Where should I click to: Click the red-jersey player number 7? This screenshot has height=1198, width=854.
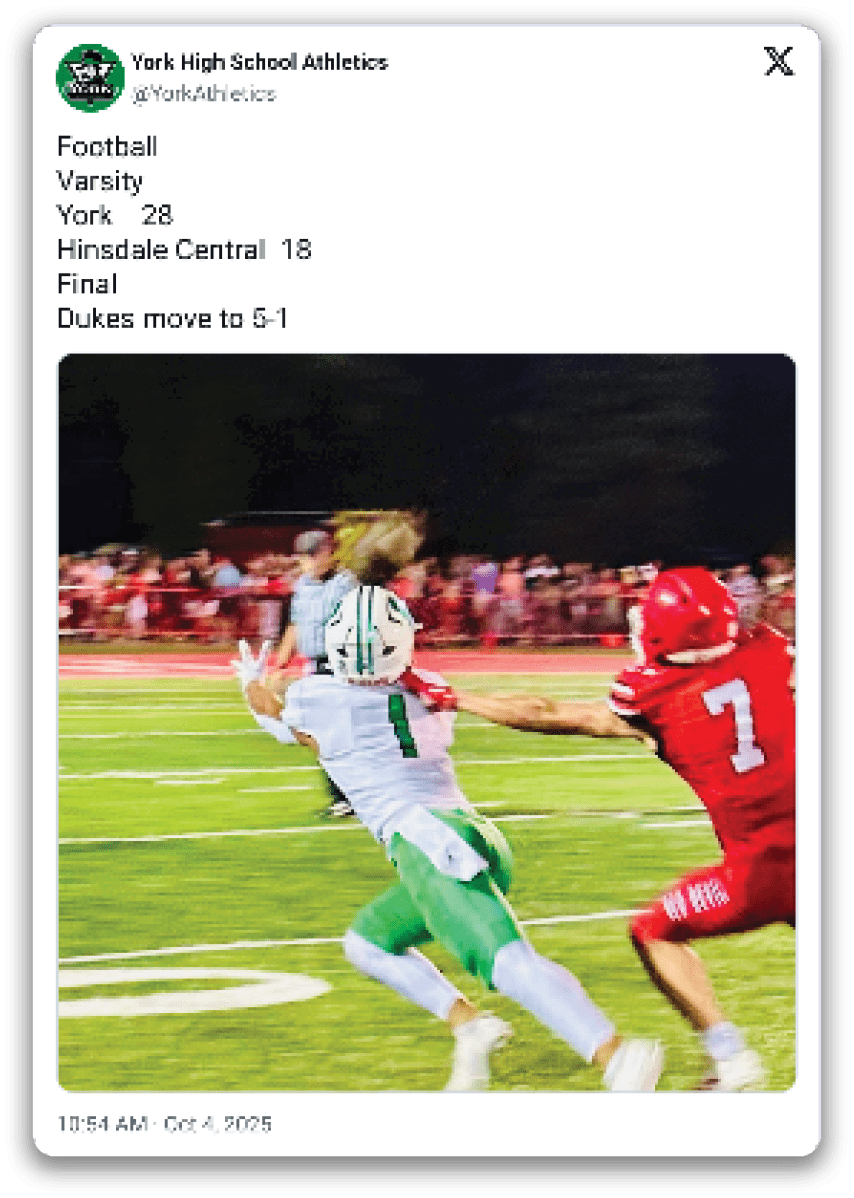734,726
